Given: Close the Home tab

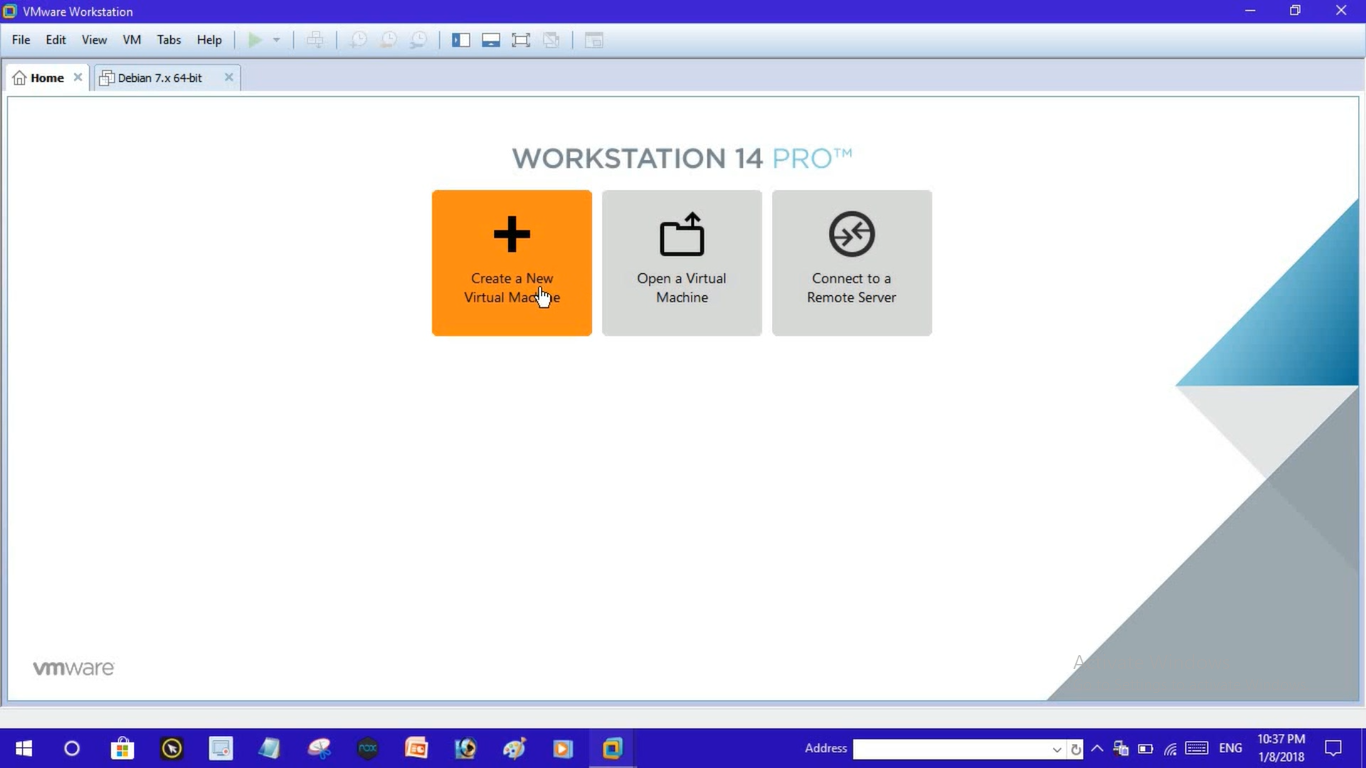Looking at the screenshot, I should coord(78,77).
